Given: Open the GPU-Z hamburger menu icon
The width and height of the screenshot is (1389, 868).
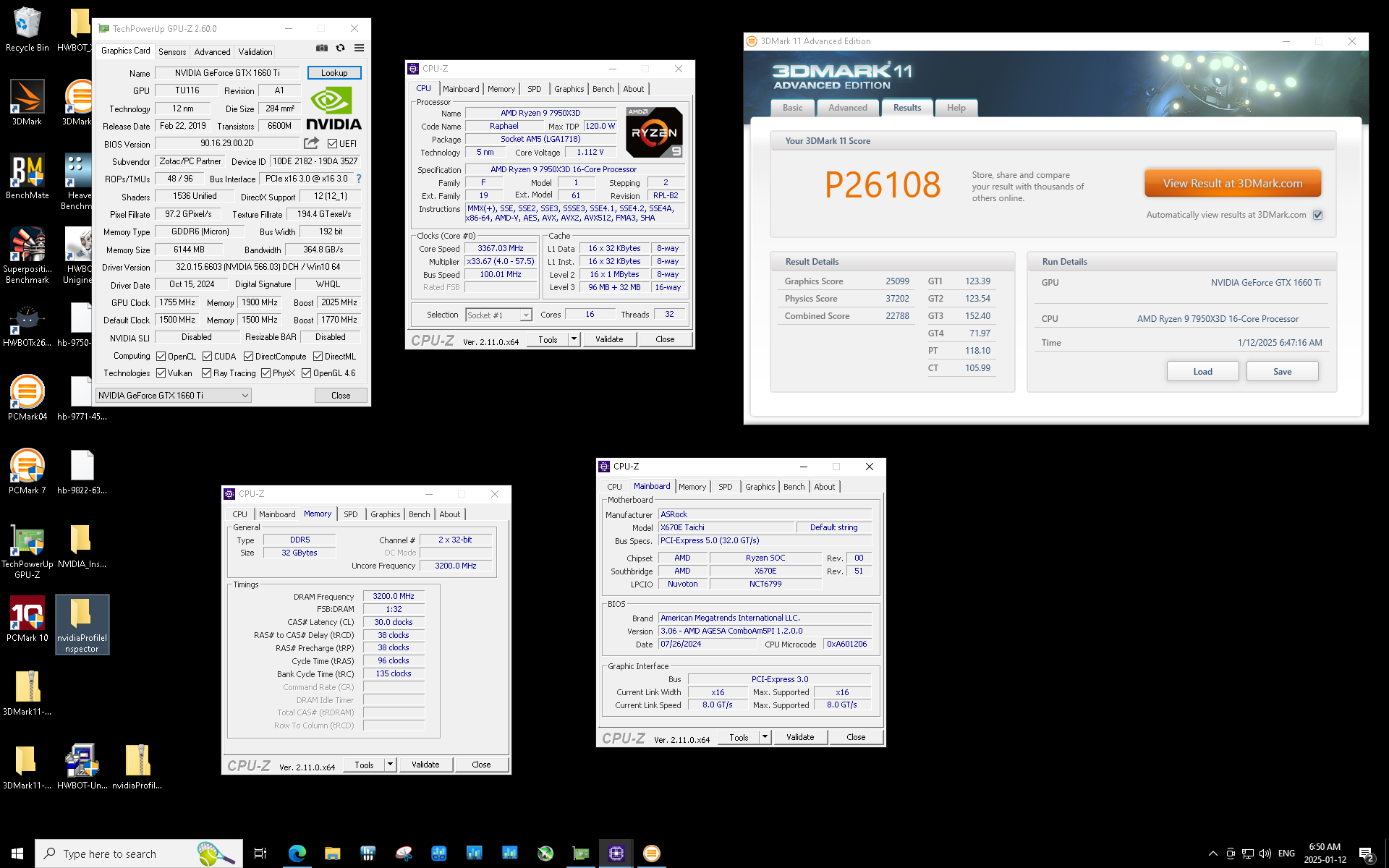Looking at the screenshot, I should click(359, 48).
